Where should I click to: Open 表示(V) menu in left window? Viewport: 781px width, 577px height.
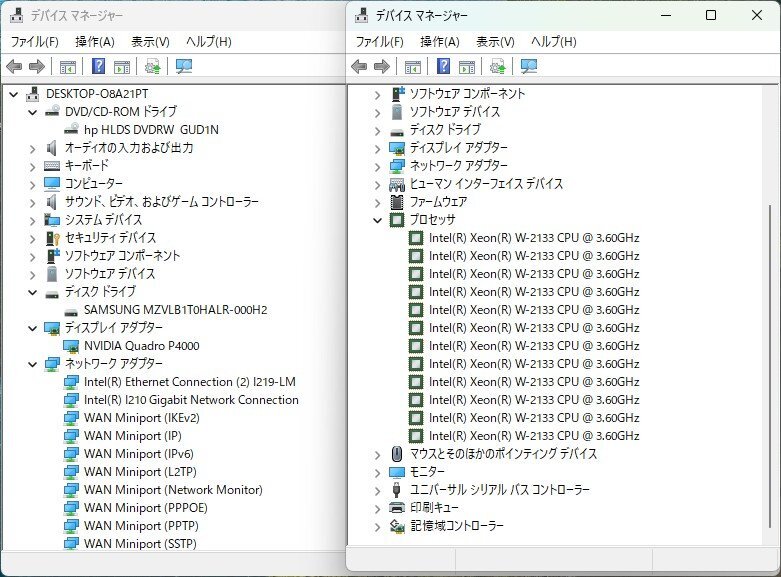pos(150,42)
